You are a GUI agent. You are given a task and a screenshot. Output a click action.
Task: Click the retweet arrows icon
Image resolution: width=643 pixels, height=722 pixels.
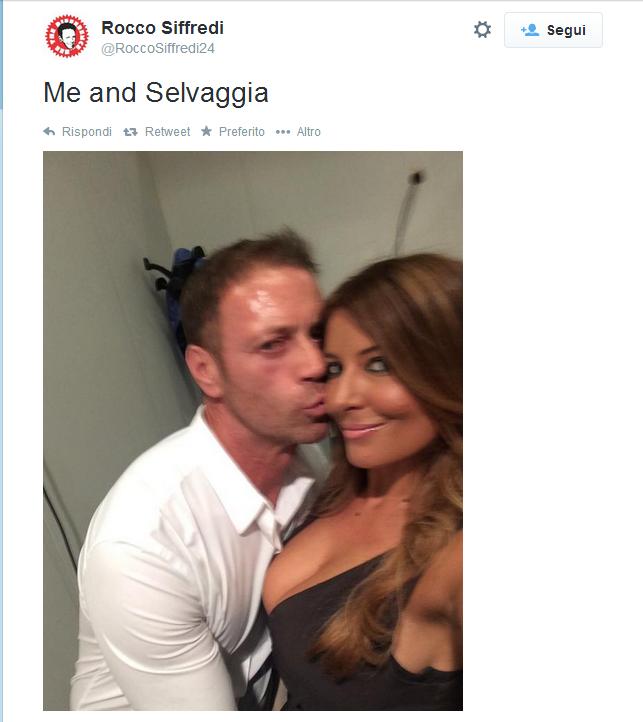tap(130, 132)
